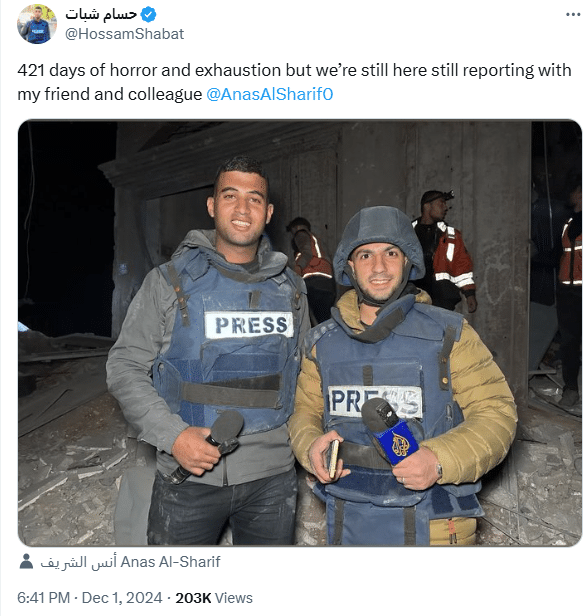Click the phone in the right man's hand
This screenshot has height=616, width=587.
(x=334, y=458)
